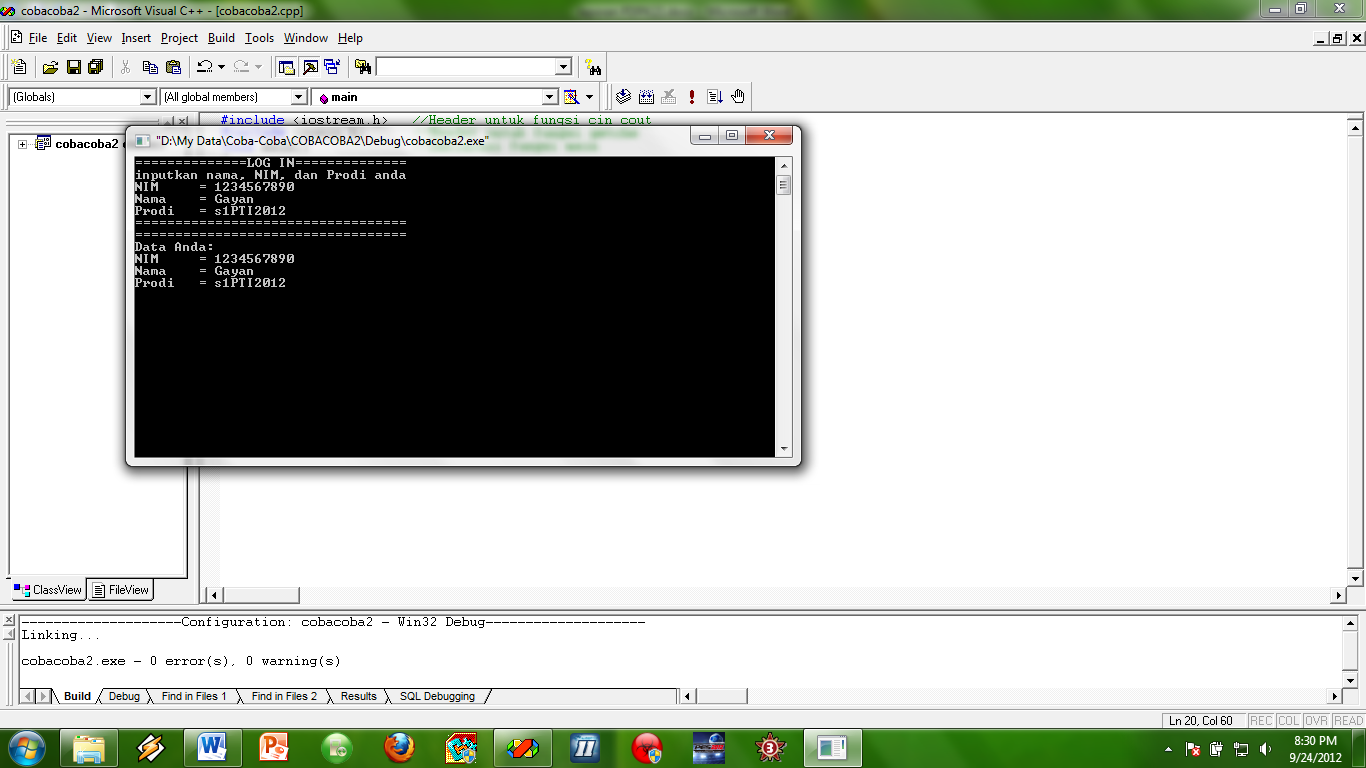Screen dimensions: 1366x768
Task: Open the main function WizardBar dropdown
Action: [550, 96]
